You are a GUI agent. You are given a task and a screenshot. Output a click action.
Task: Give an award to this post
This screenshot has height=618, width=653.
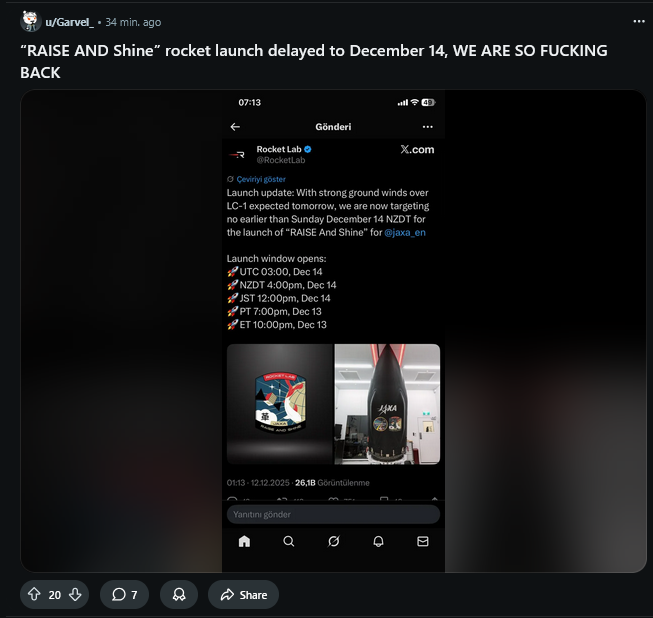coord(179,594)
